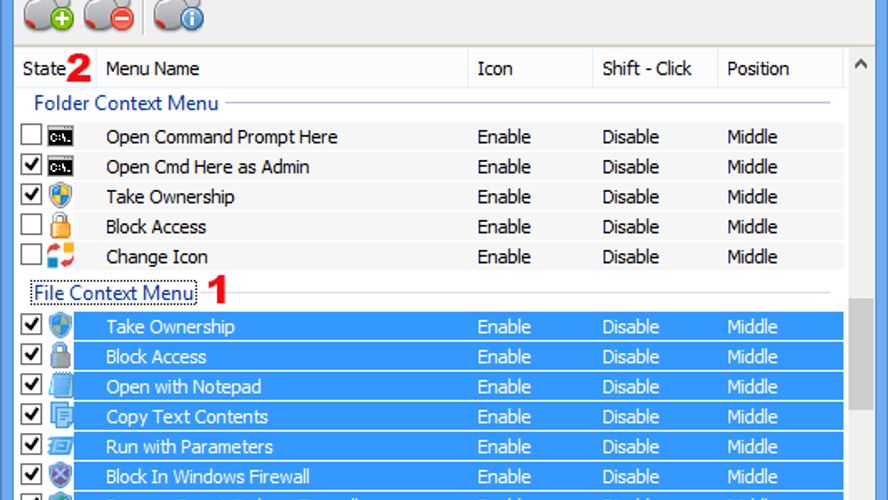Click the vertical scrollbar thumb
The width and height of the screenshot is (888, 500).
tap(861, 354)
